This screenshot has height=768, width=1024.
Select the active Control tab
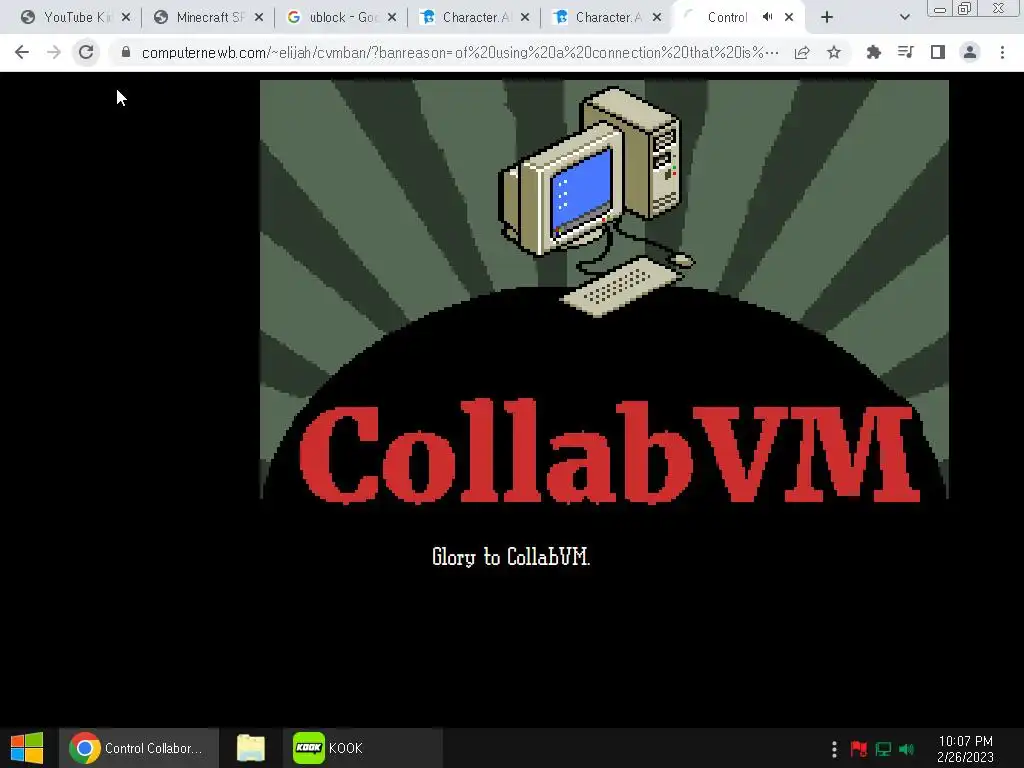pyautogui.click(x=727, y=17)
